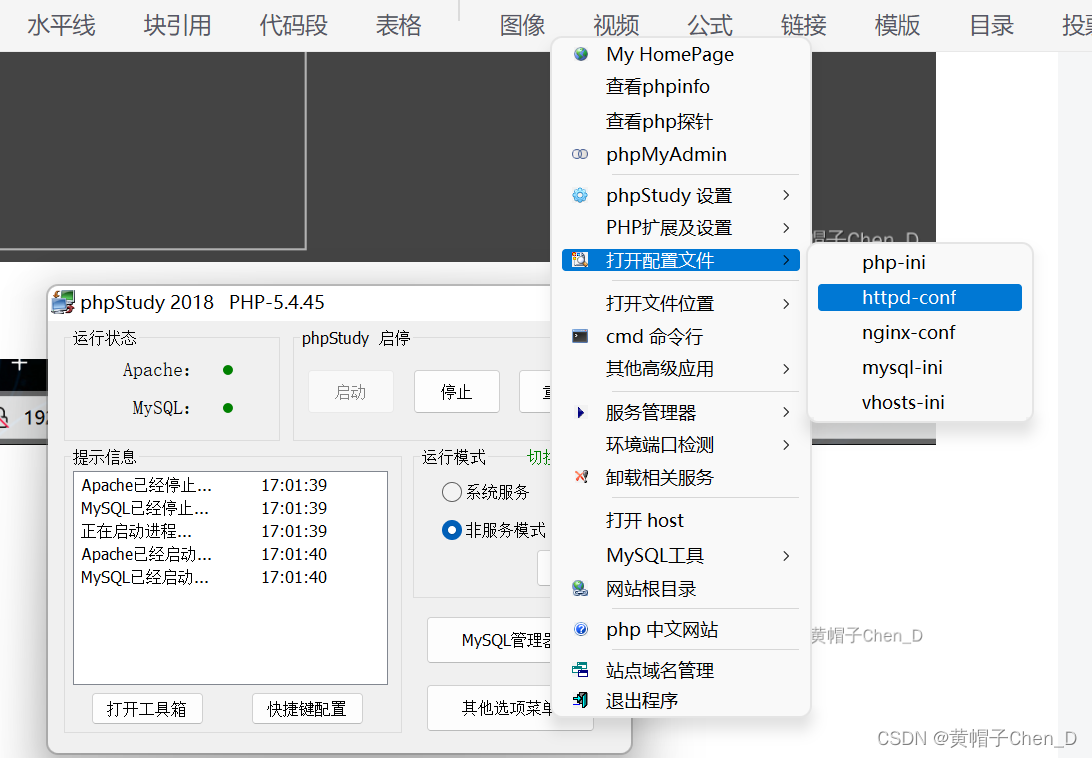Click 模版 in the editor toolbar
Image resolution: width=1092 pixels, height=758 pixels.
[x=898, y=26]
